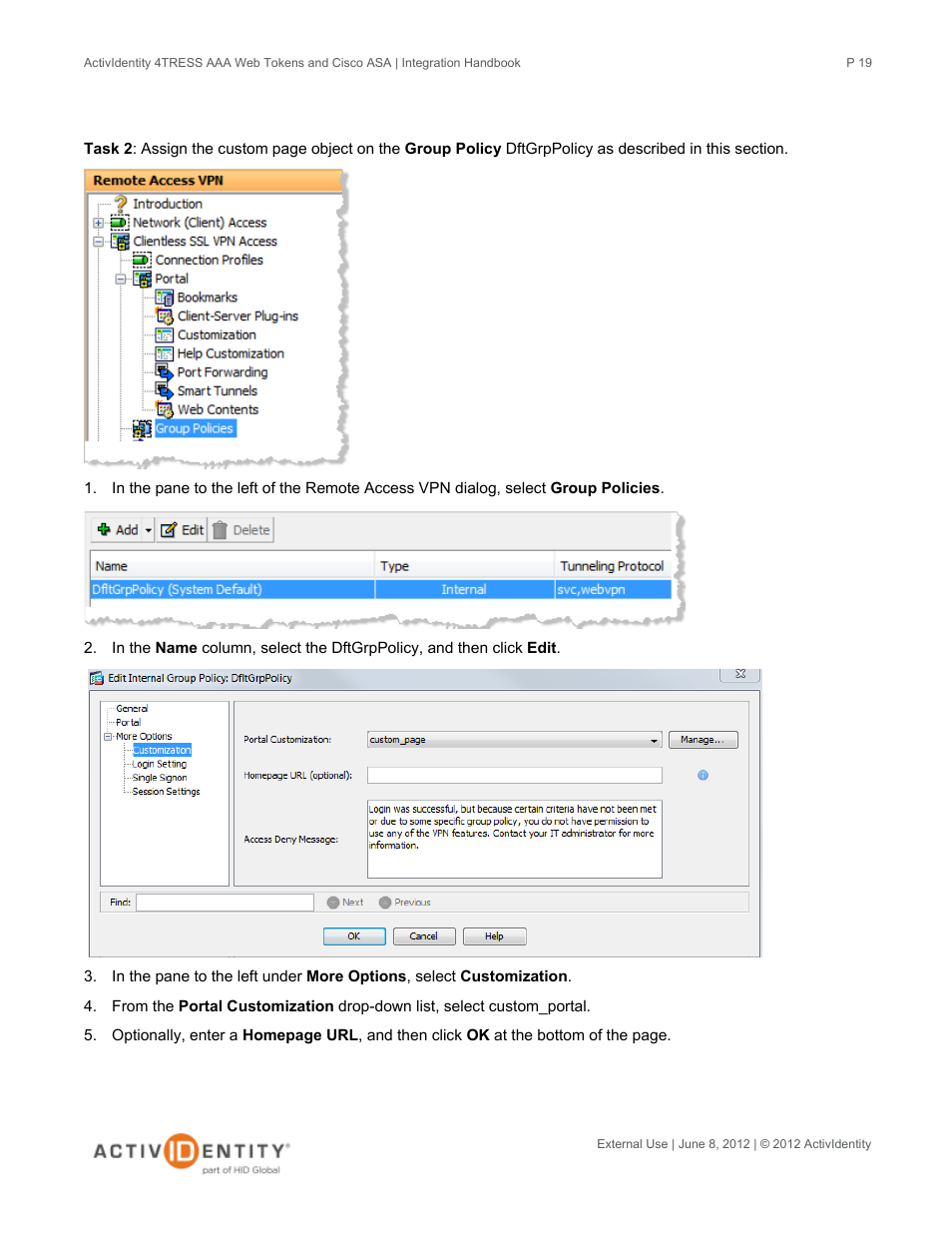
Task: Click the Edit toolbar button
Action: [182, 530]
